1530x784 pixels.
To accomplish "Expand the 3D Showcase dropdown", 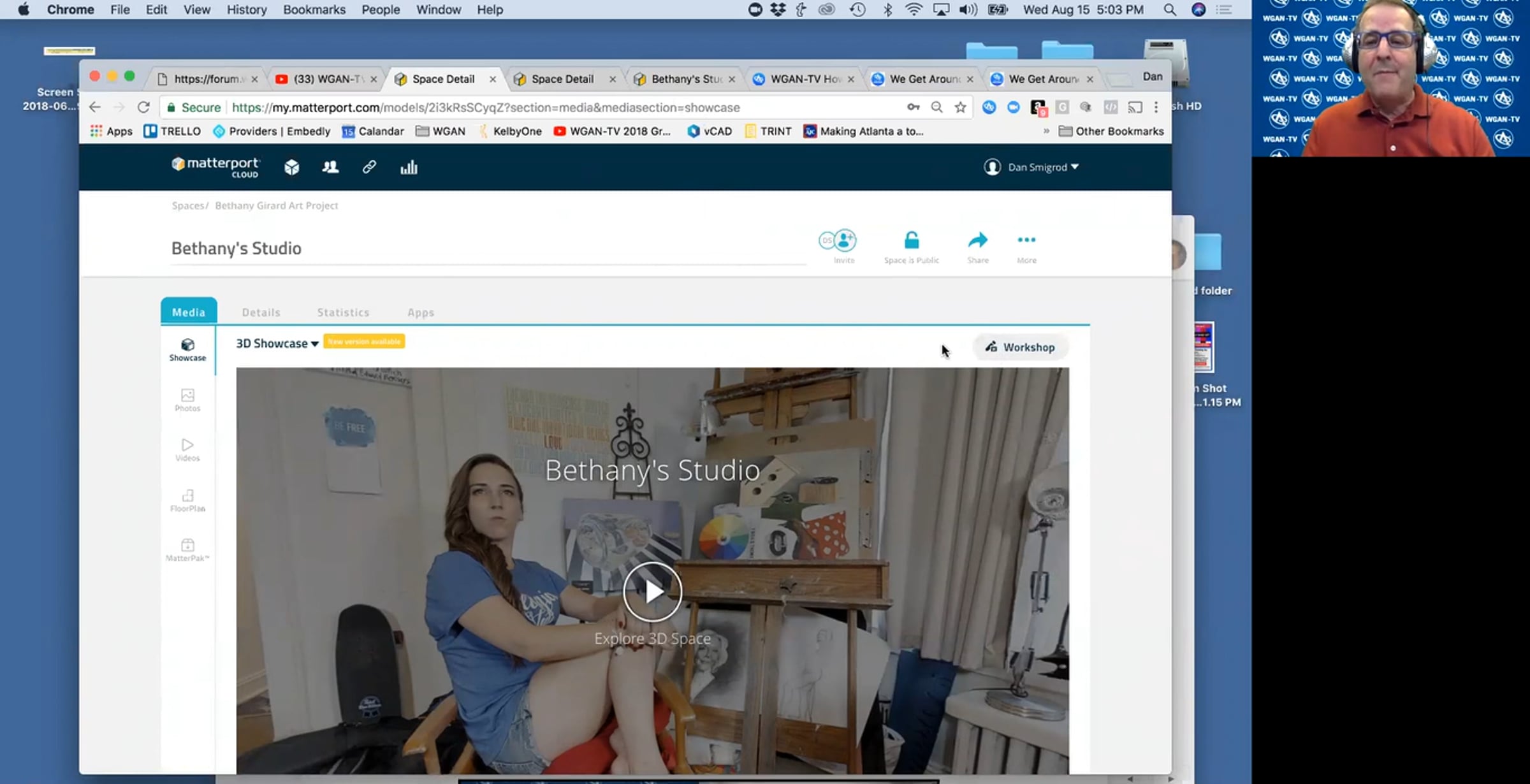I will tap(277, 344).
